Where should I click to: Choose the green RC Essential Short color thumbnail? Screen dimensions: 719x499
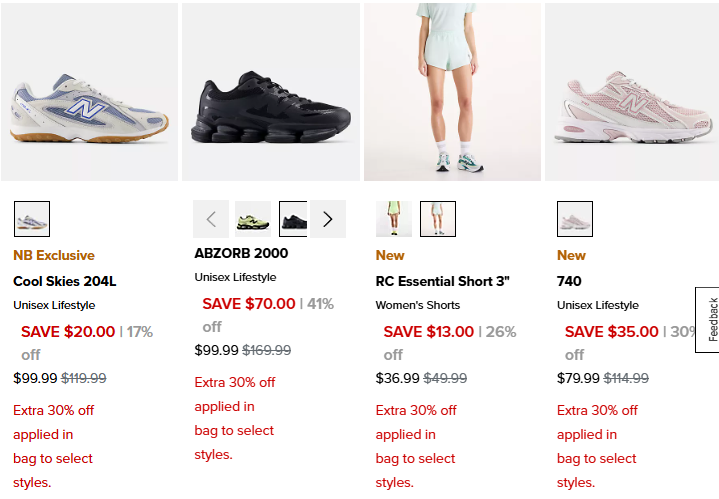point(394,219)
